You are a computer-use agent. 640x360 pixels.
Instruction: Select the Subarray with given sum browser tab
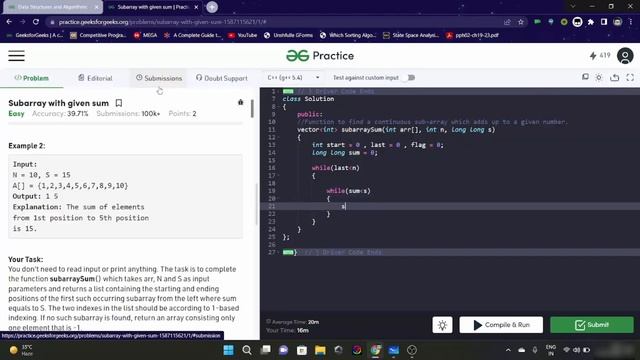[x=152, y=7]
